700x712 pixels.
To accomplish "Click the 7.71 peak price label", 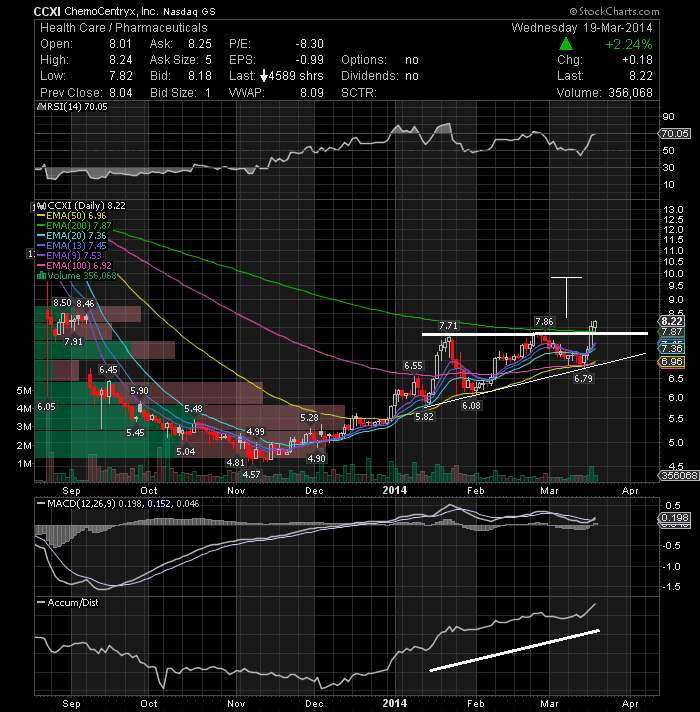I will pos(448,326).
